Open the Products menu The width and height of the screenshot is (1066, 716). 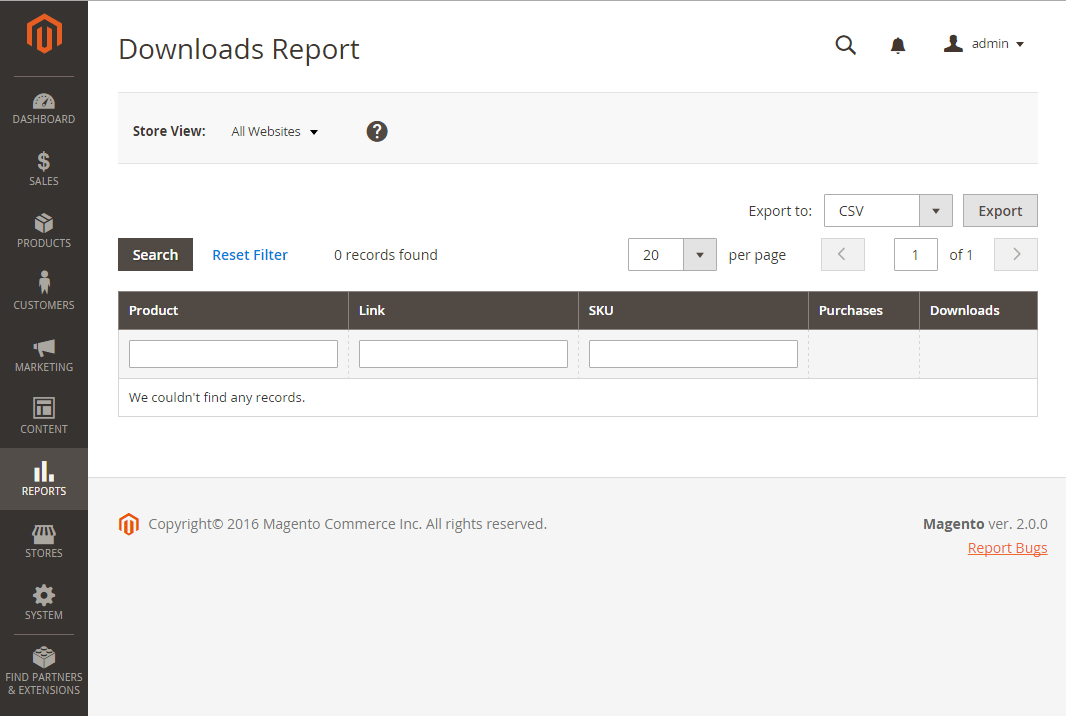[x=44, y=232]
